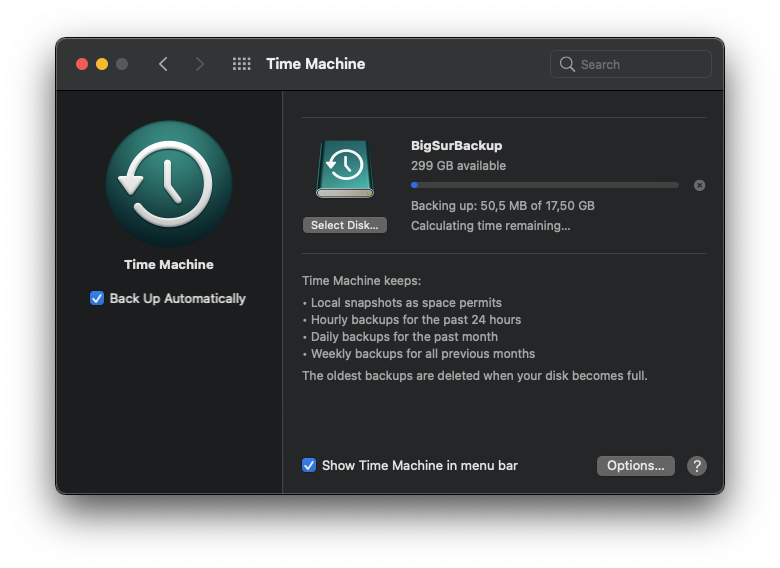
Task: Minimize the window with the yellow button
Action: click(102, 64)
